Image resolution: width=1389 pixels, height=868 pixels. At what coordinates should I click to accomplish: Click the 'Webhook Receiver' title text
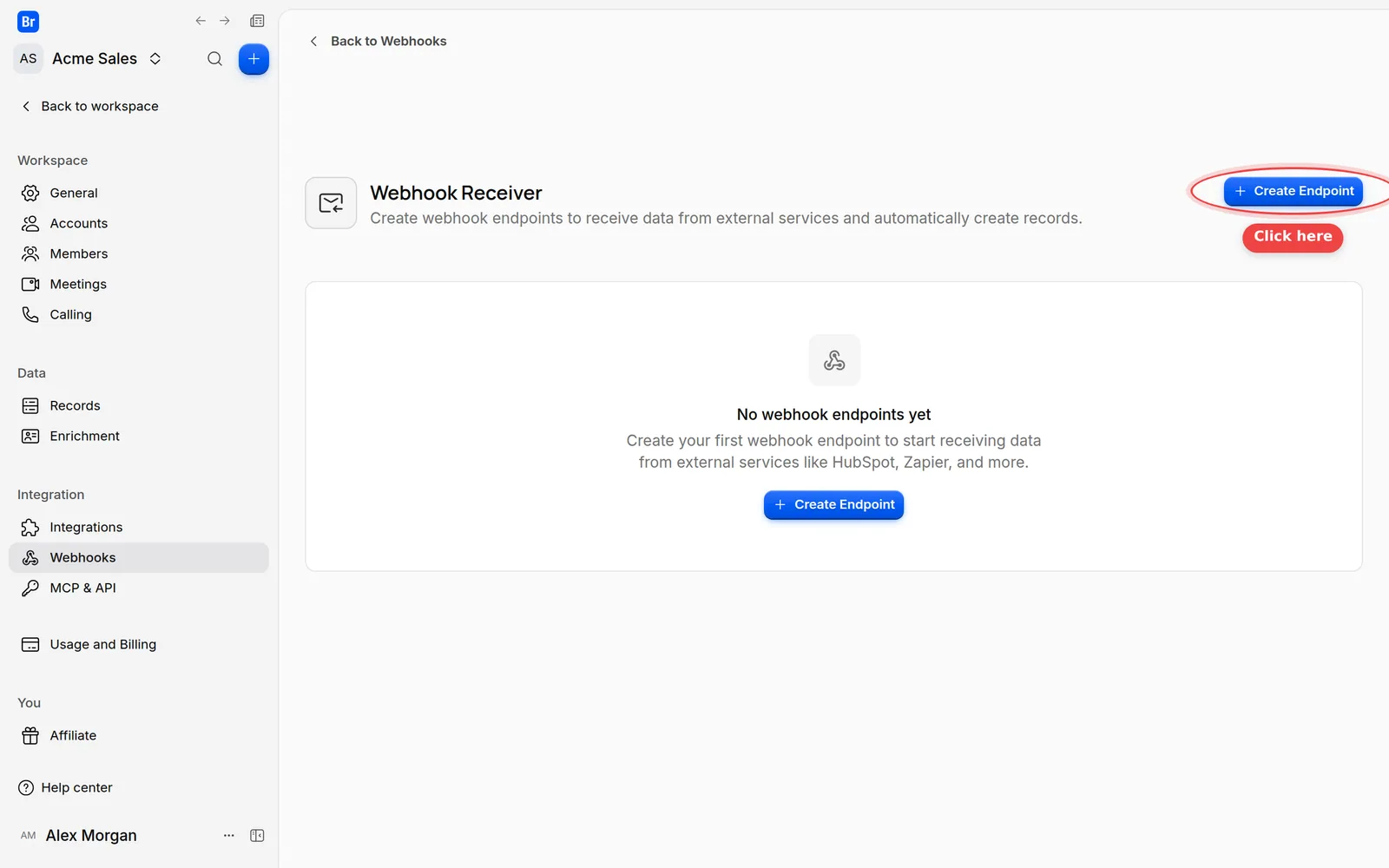(x=456, y=193)
